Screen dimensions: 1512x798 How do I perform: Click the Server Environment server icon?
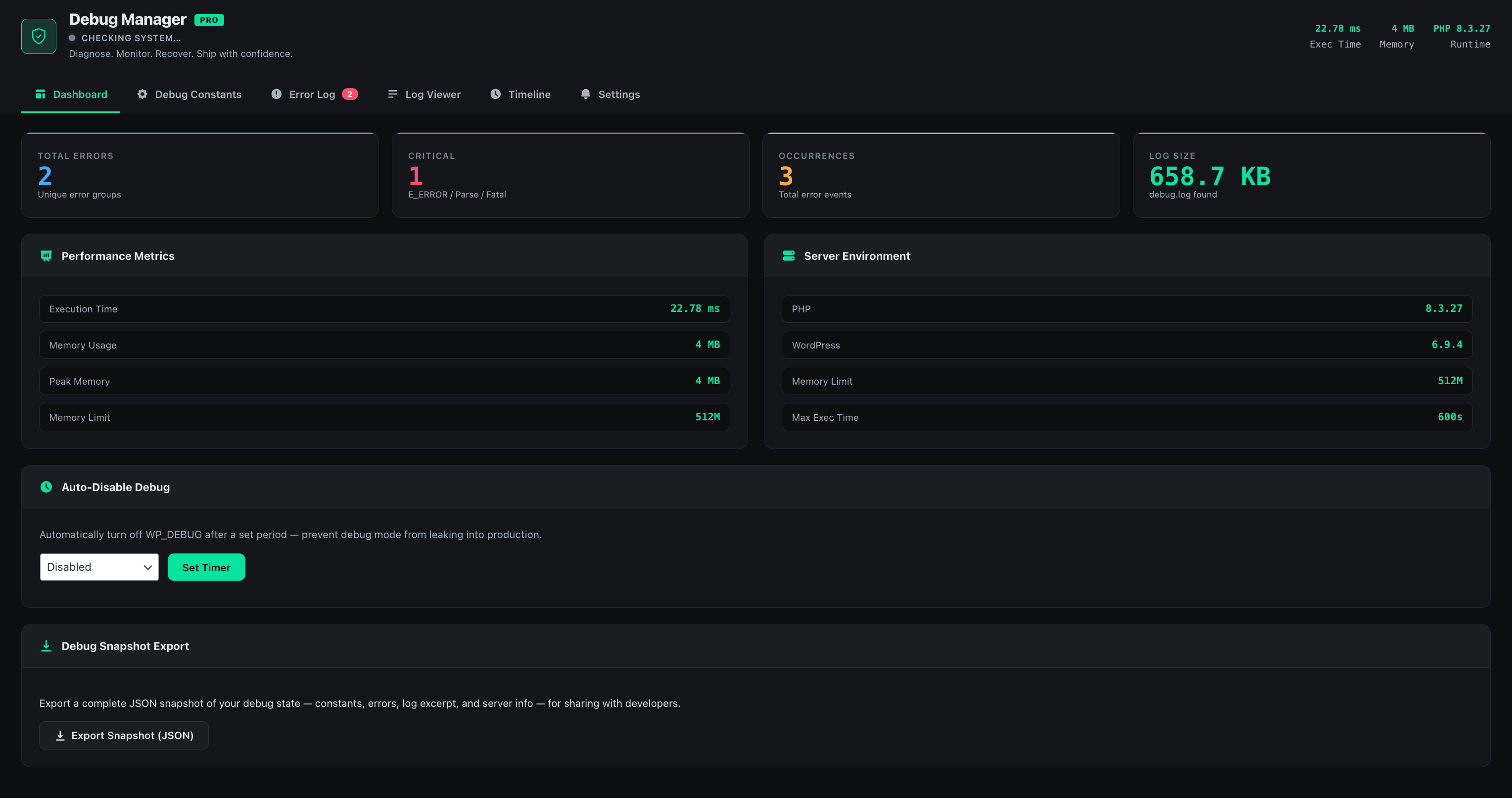coord(789,255)
